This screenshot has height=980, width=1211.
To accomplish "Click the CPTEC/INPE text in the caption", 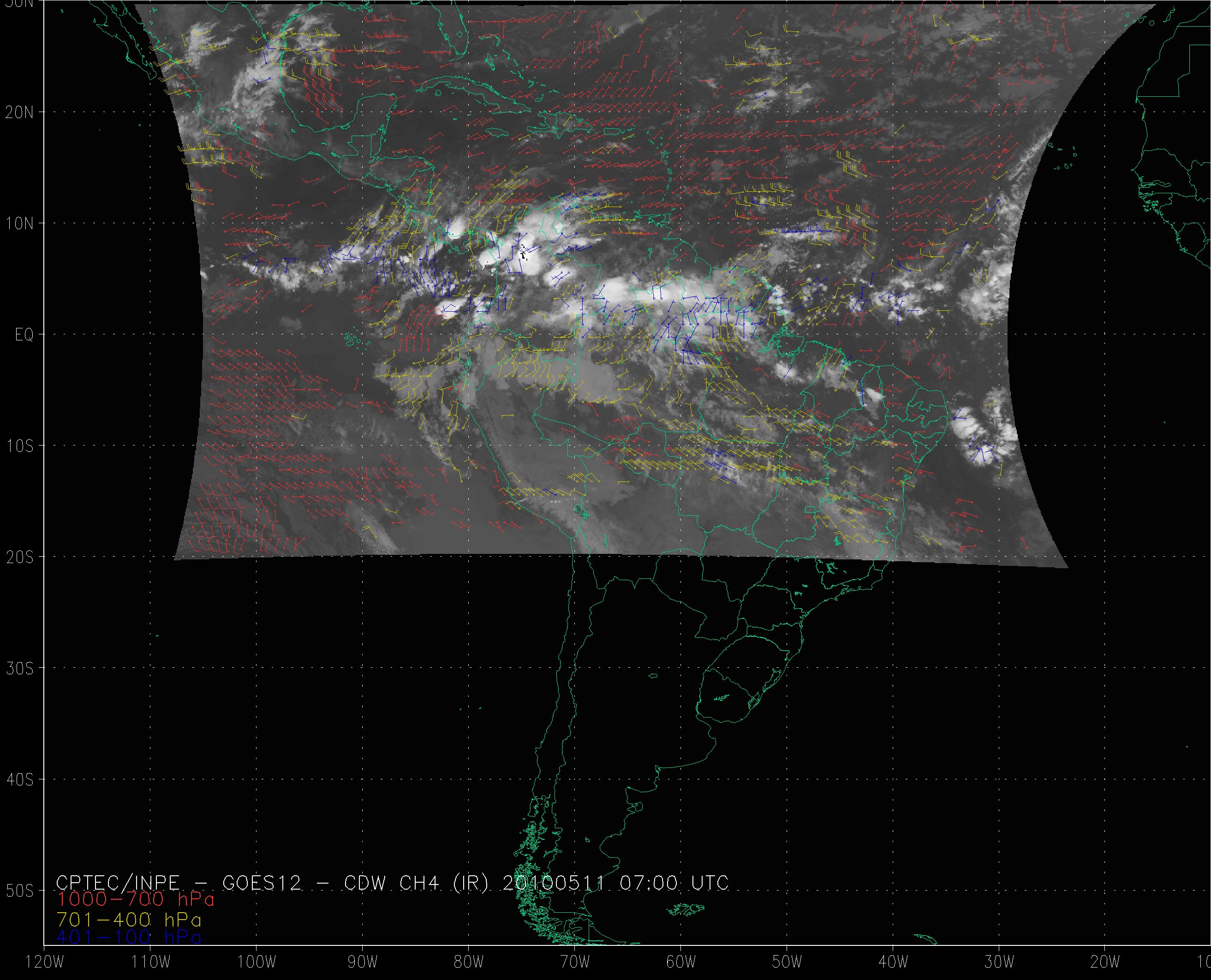I will pyautogui.click(x=118, y=882).
